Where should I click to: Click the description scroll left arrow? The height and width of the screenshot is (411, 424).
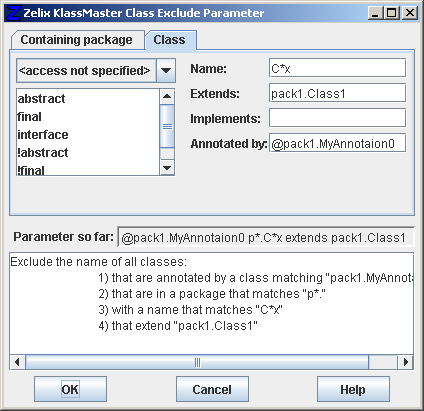pyautogui.click(x=17, y=362)
